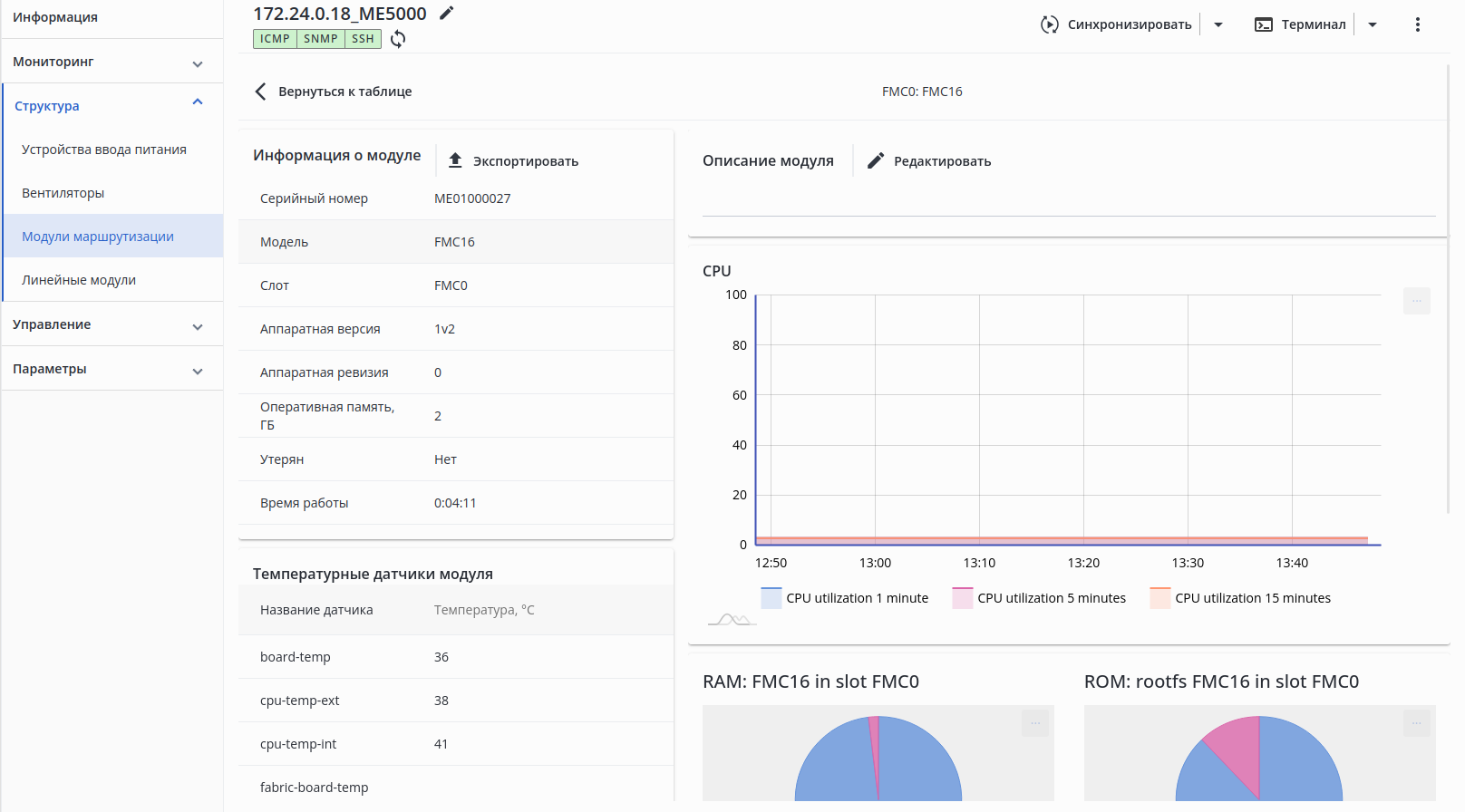Click the SNMP status badge
Screen dimensions: 1465x812
[321, 39]
